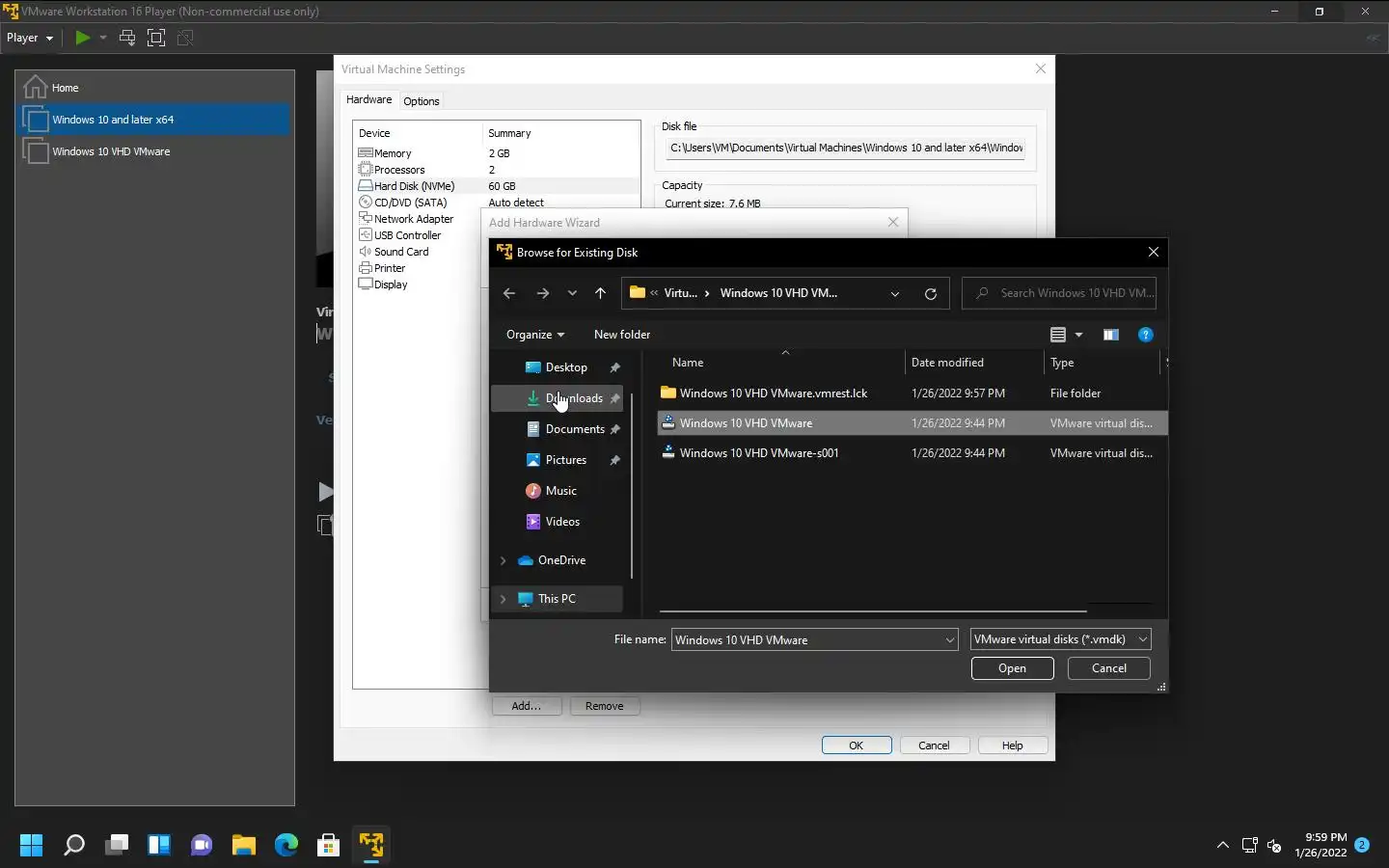Open Chat app on taskbar

202,846
